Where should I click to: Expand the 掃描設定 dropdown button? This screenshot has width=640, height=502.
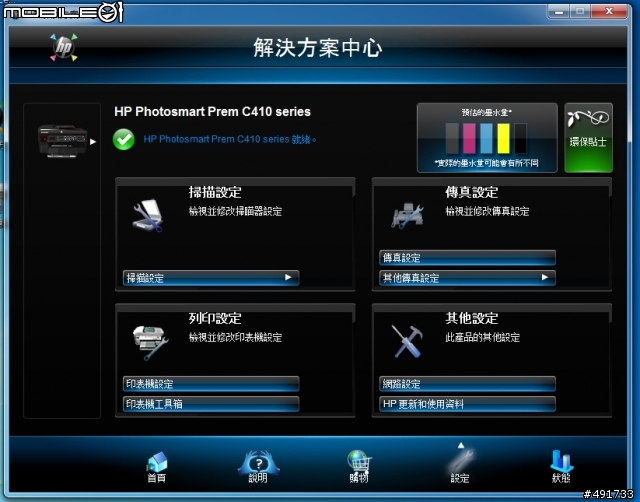coord(211,278)
